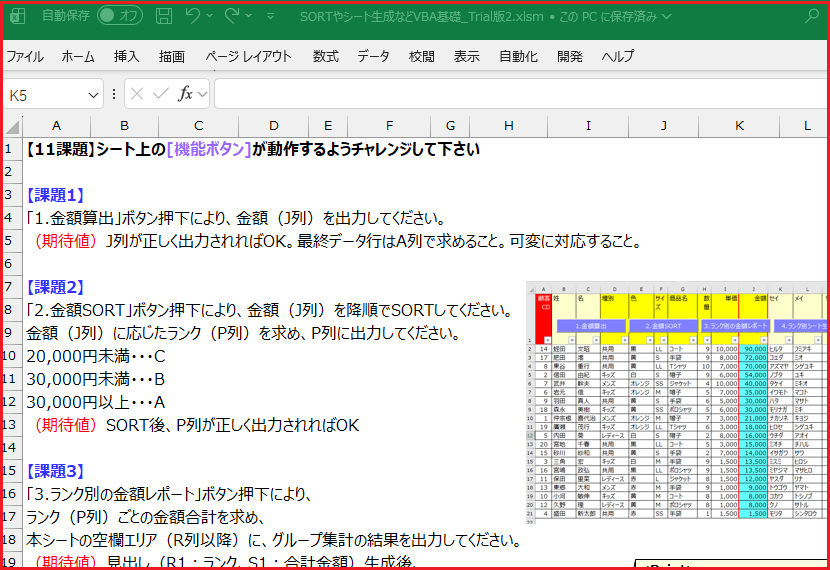This screenshot has width=830, height=570.
Task: Switch to the ホーム tab
Action: (x=78, y=56)
